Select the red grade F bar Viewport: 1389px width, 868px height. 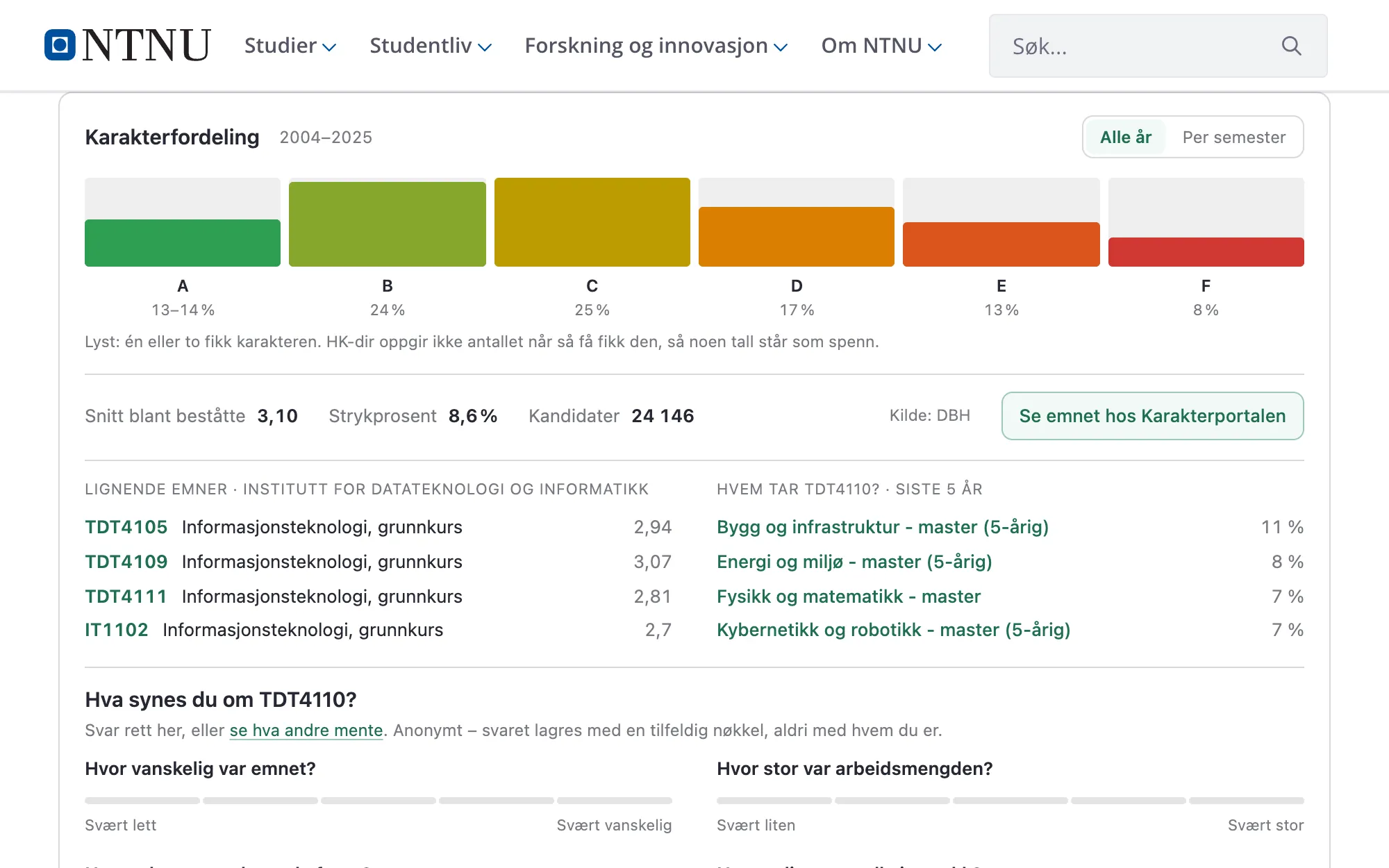1206,252
